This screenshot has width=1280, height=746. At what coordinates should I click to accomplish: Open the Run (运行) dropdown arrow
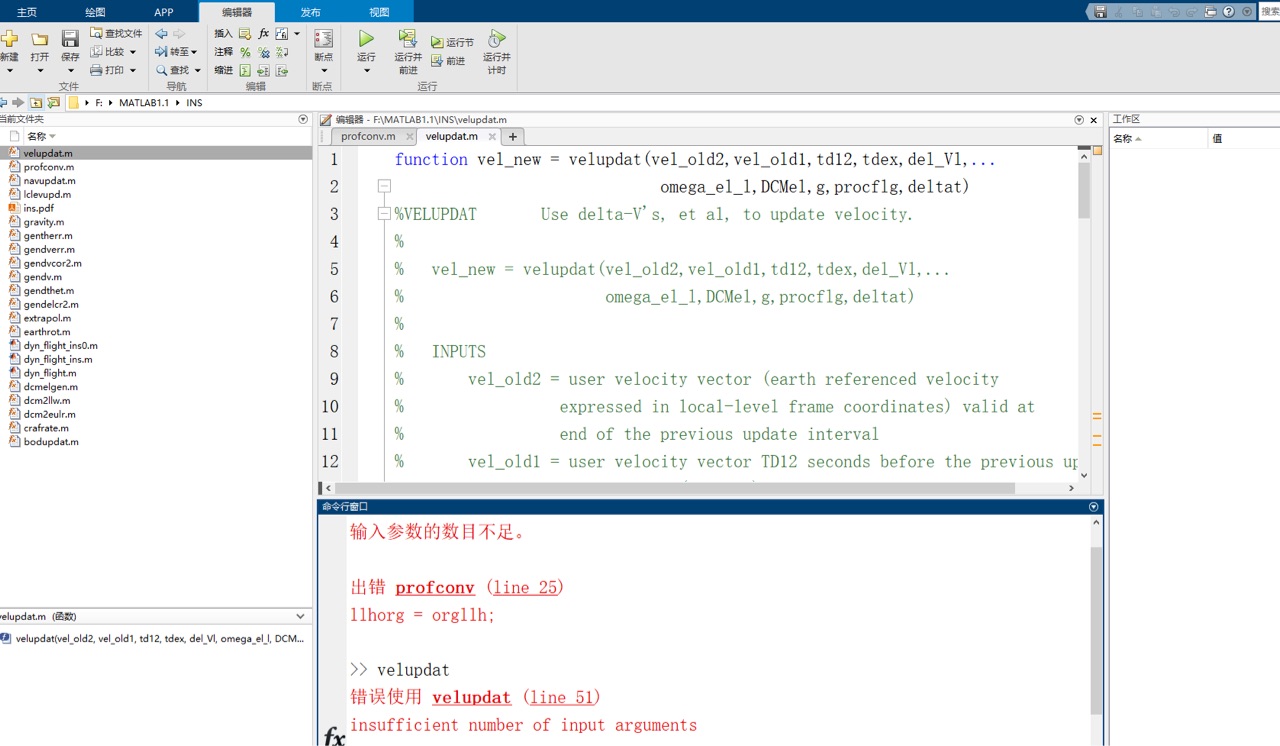tap(366, 70)
